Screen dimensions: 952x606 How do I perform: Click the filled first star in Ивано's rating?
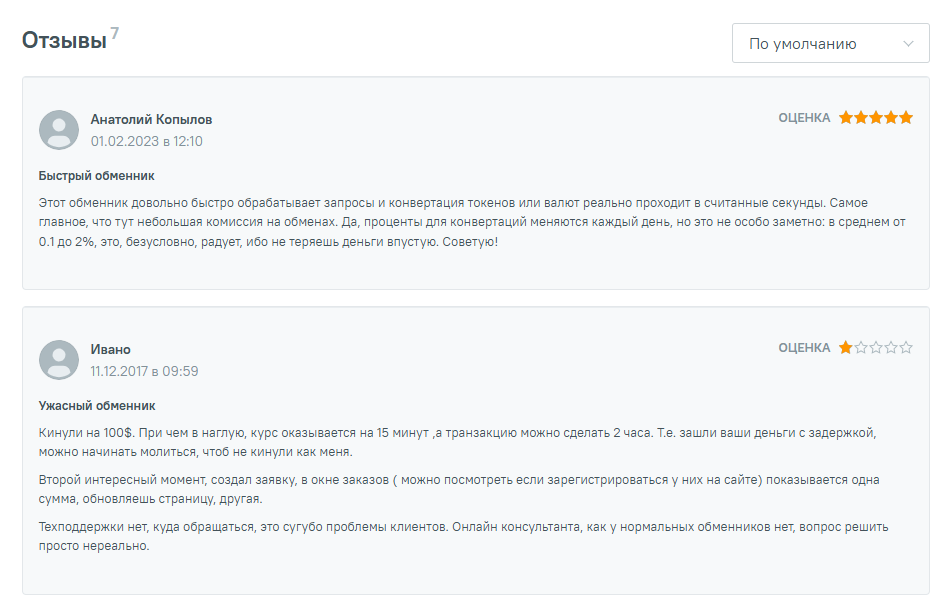(x=846, y=348)
